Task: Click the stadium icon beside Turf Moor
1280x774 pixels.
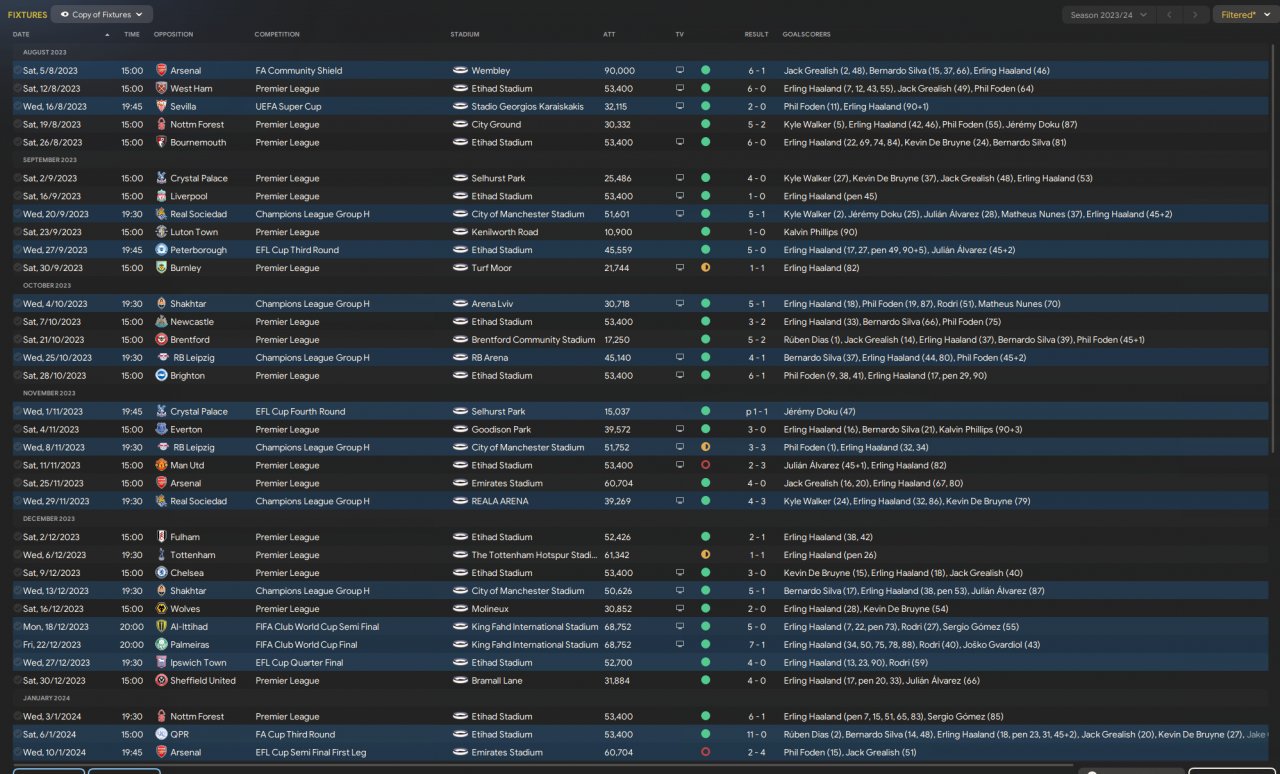Action: pos(460,268)
